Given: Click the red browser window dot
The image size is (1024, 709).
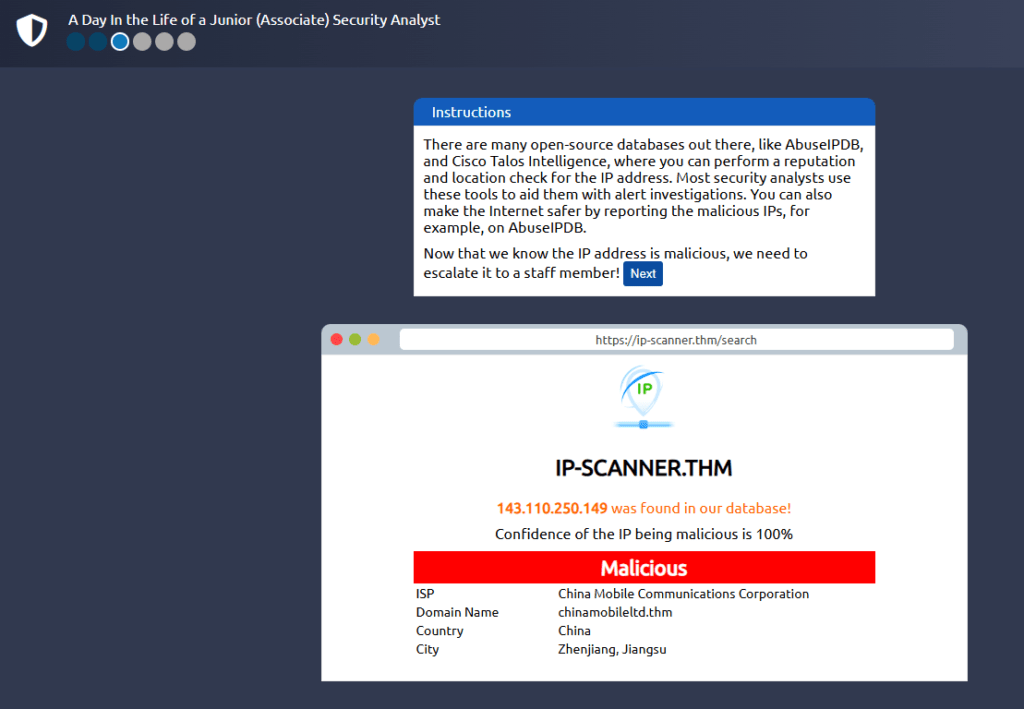Looking at the screenshot, I should point(337,340).
